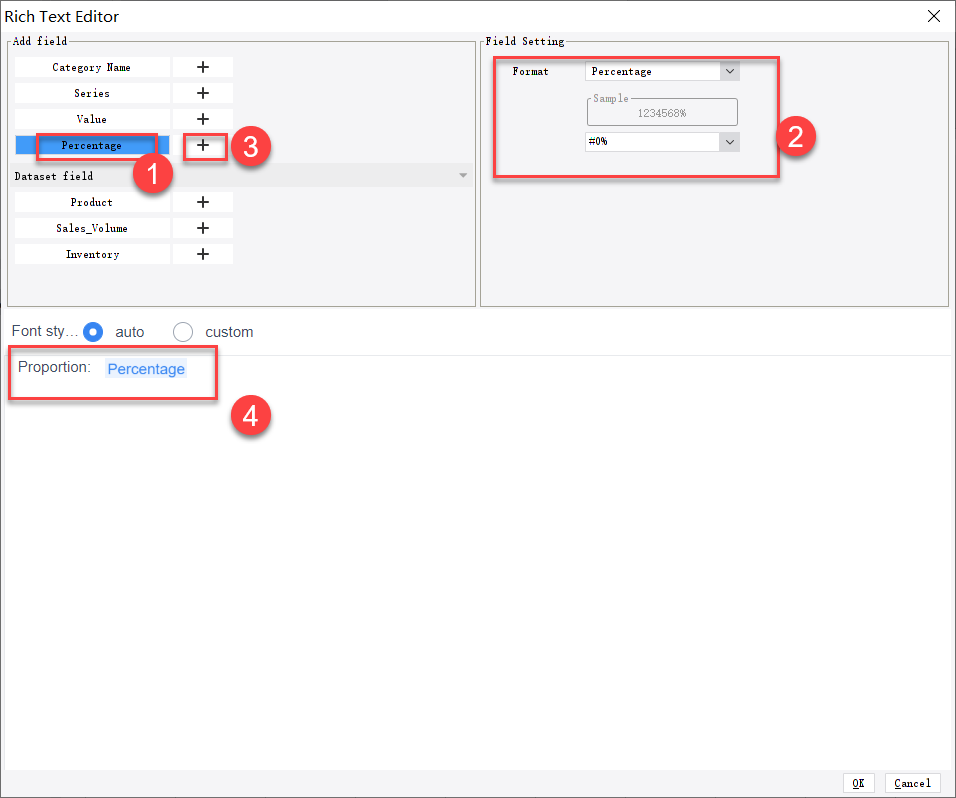The width and height of the screenshot is (956, 798).
Task: Click the Percentage tag in the editor
Action: (146, 369)
